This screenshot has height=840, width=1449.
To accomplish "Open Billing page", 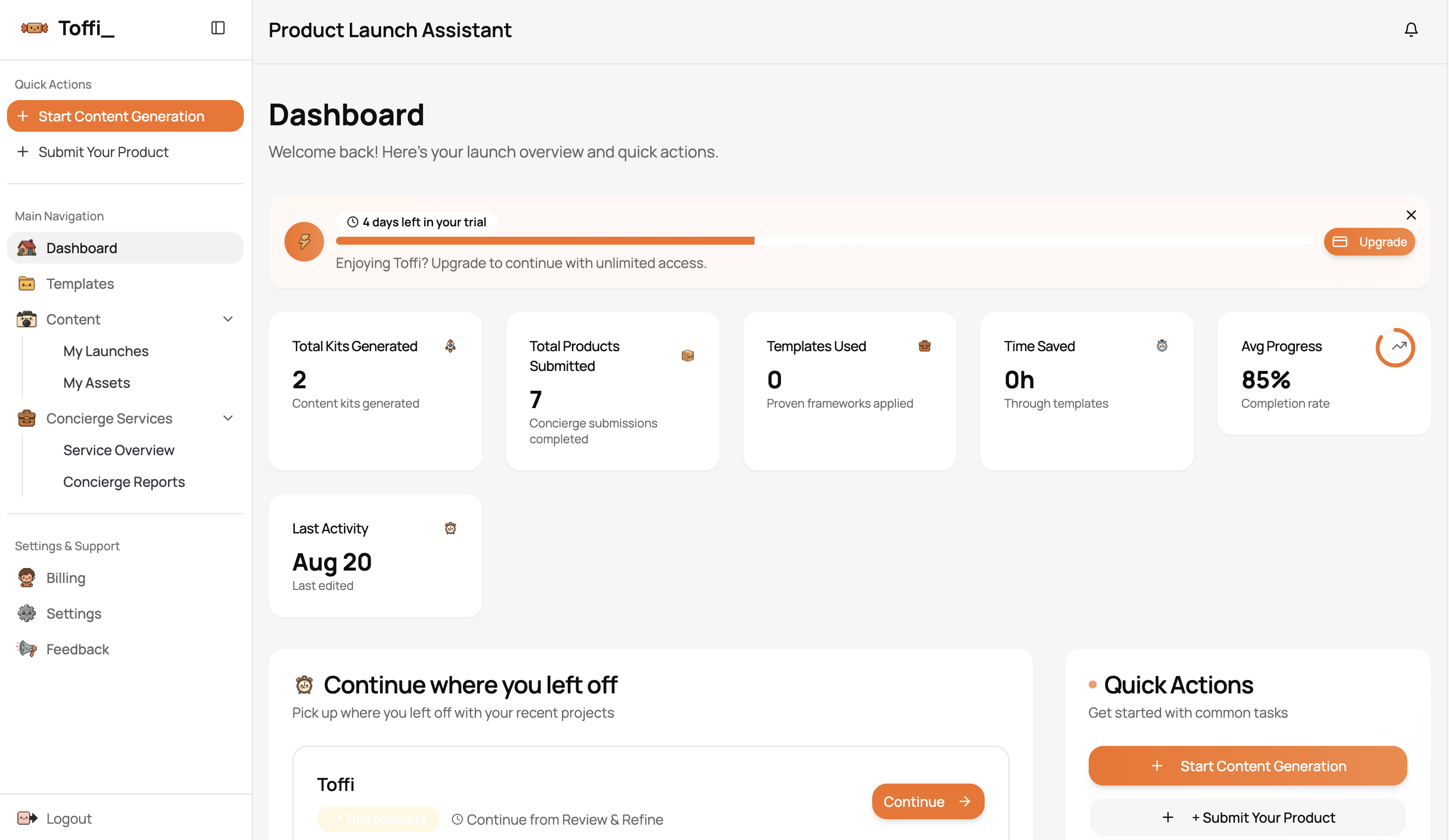I will 125,577.
